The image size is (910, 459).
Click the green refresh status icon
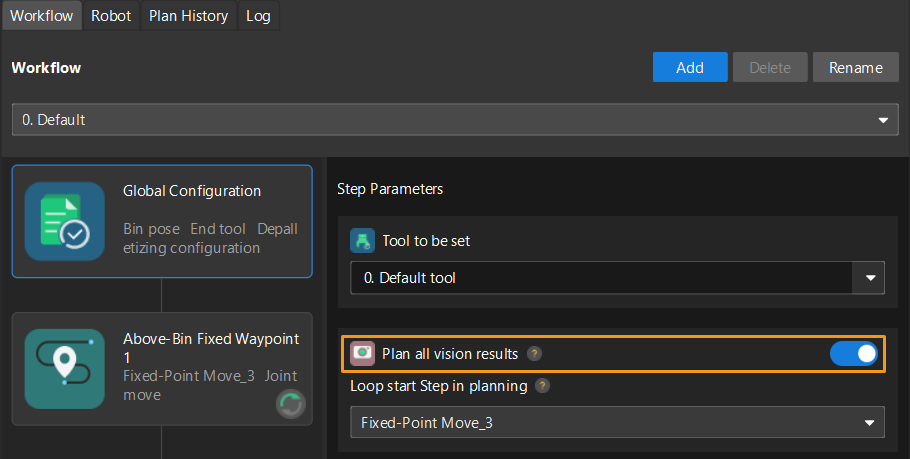pyautogui.click(x=290, y=405)
